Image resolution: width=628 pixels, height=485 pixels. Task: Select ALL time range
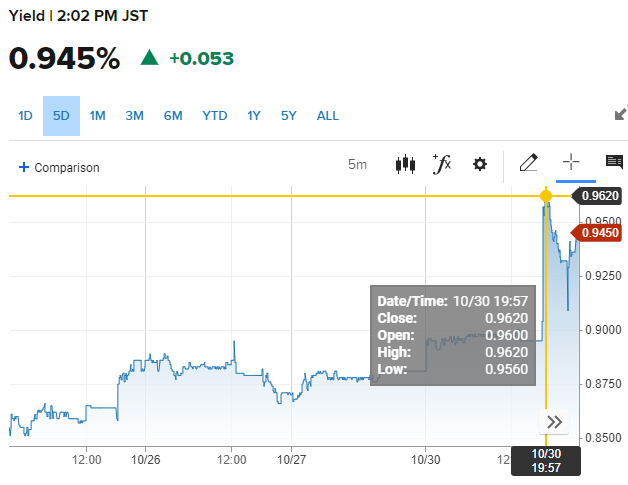point(328,115)
